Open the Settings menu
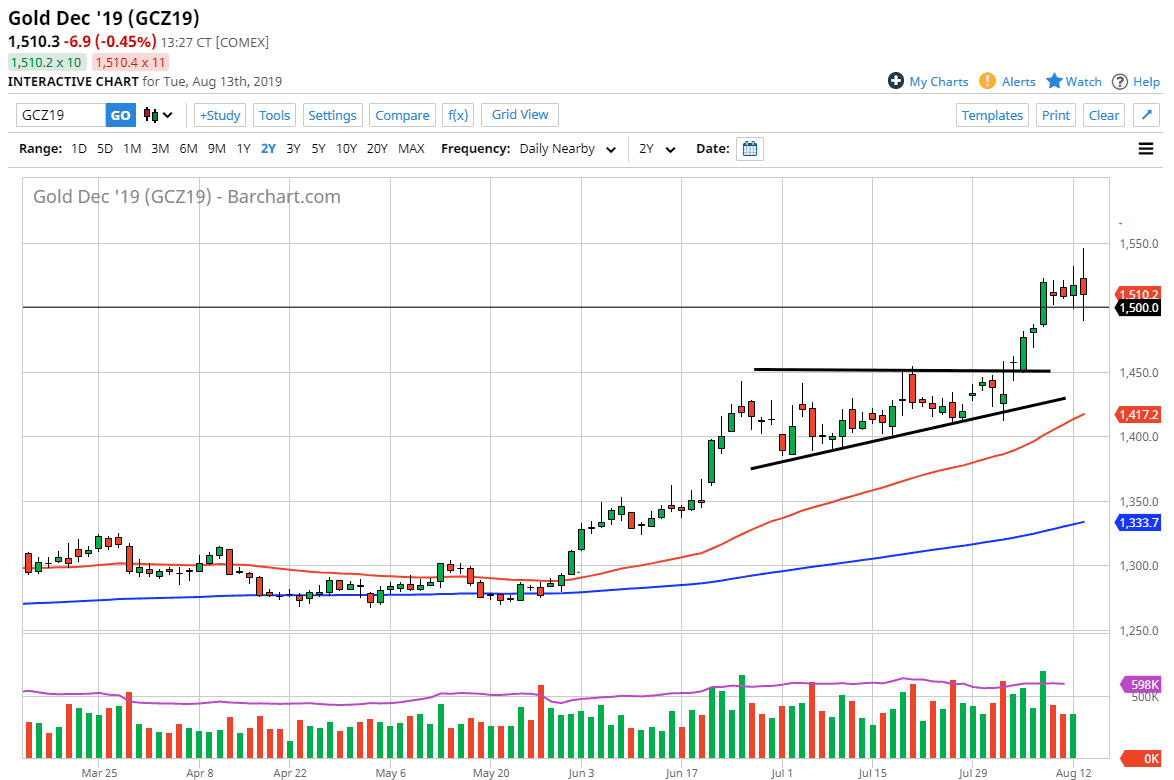This screenshot has width=1174, height=780. pyautogui.click(x=332, y=115)
